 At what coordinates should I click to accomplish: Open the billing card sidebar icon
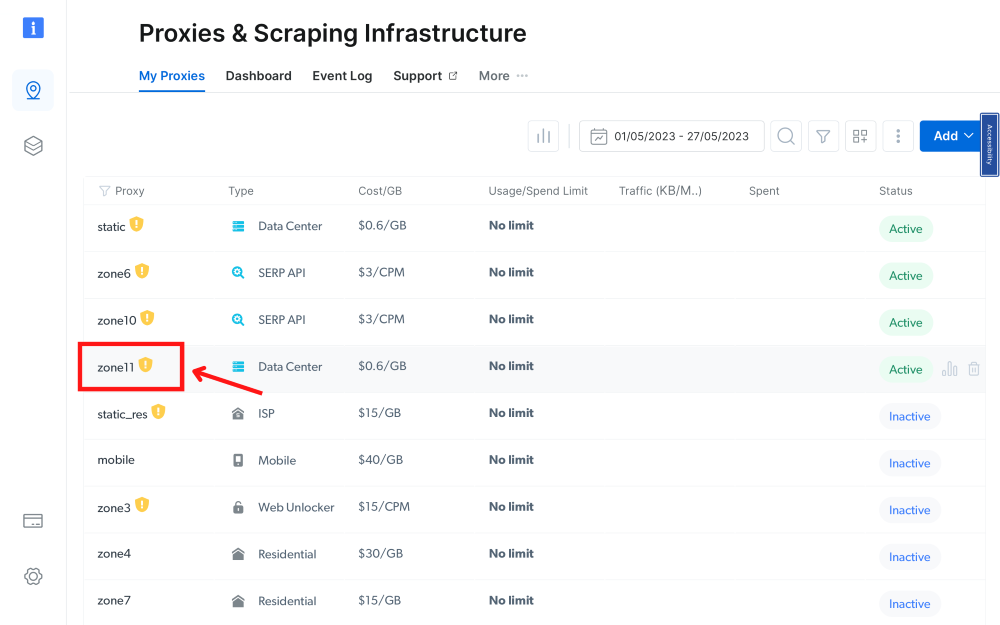[33, 521]
